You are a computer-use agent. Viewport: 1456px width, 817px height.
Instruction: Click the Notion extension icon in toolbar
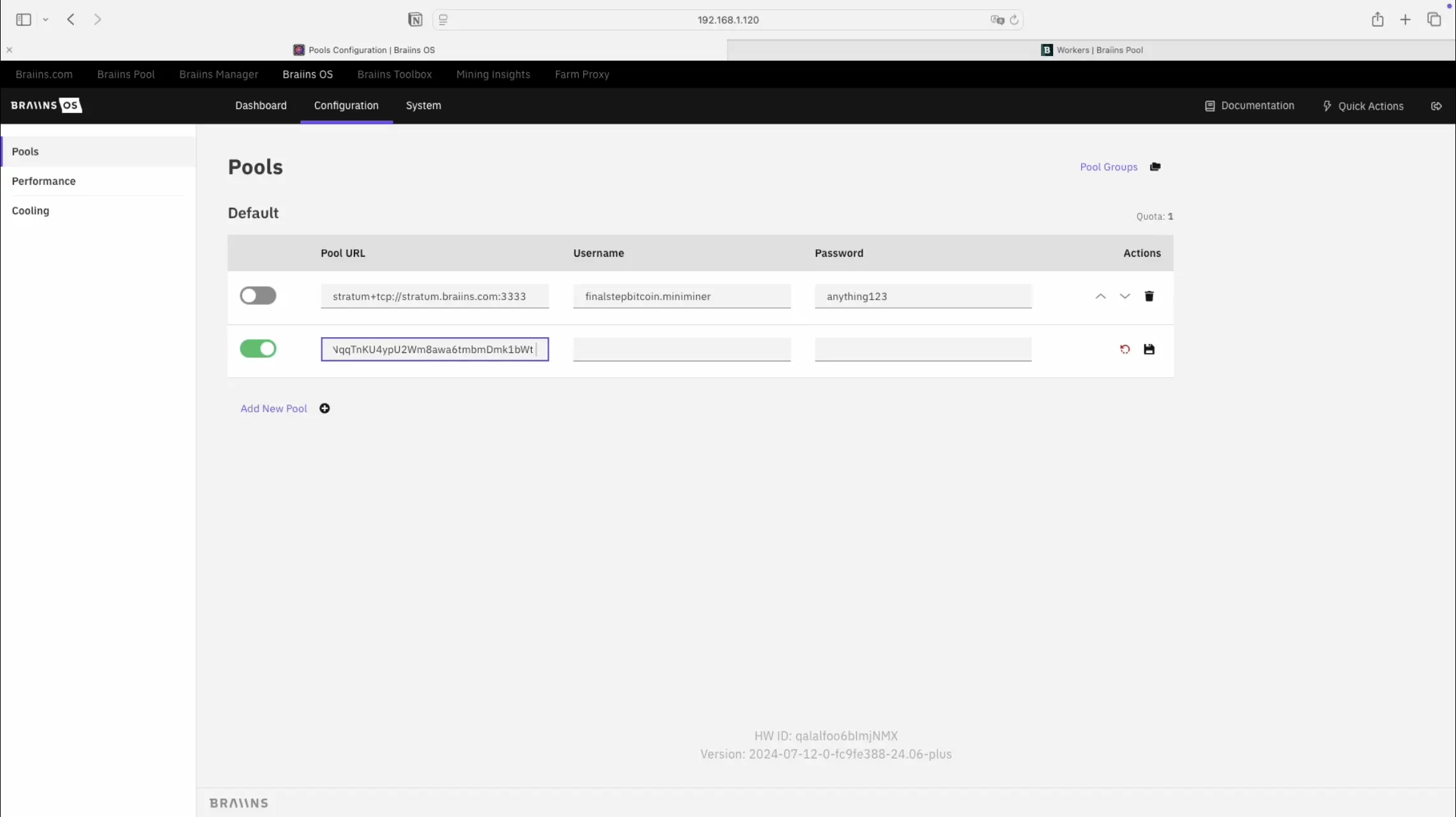click(x=415, y=20)
